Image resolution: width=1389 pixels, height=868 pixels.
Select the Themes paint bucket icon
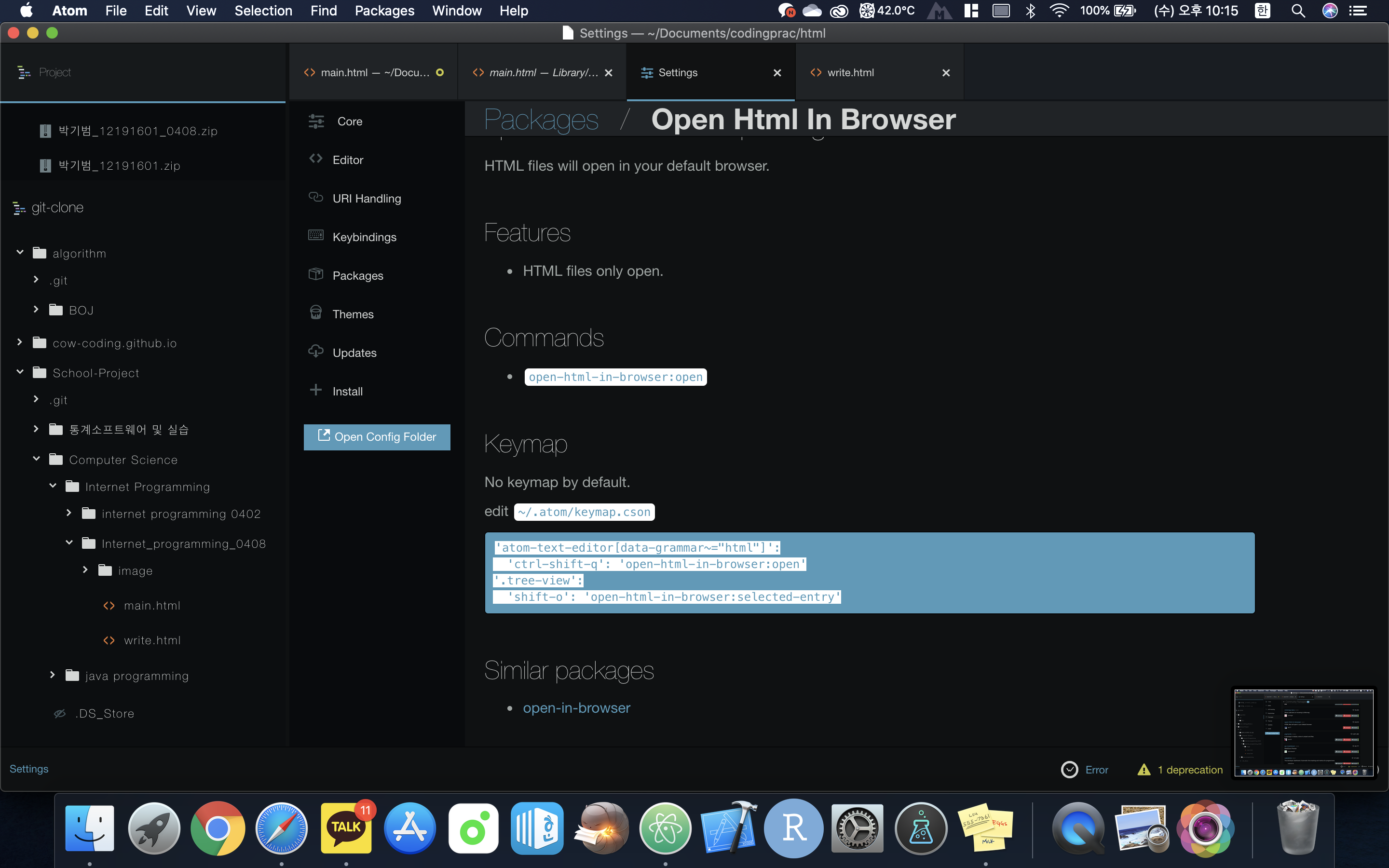tap(316, 313)
